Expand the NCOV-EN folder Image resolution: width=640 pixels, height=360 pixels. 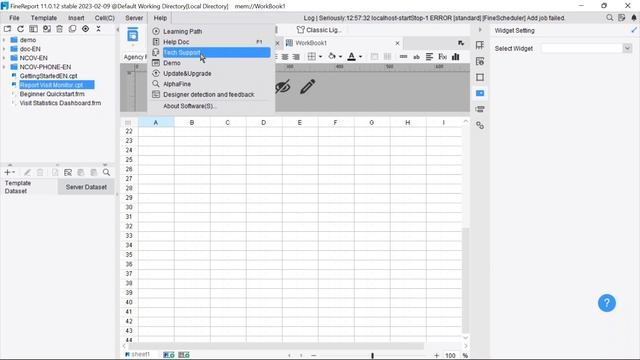(4, 58)
